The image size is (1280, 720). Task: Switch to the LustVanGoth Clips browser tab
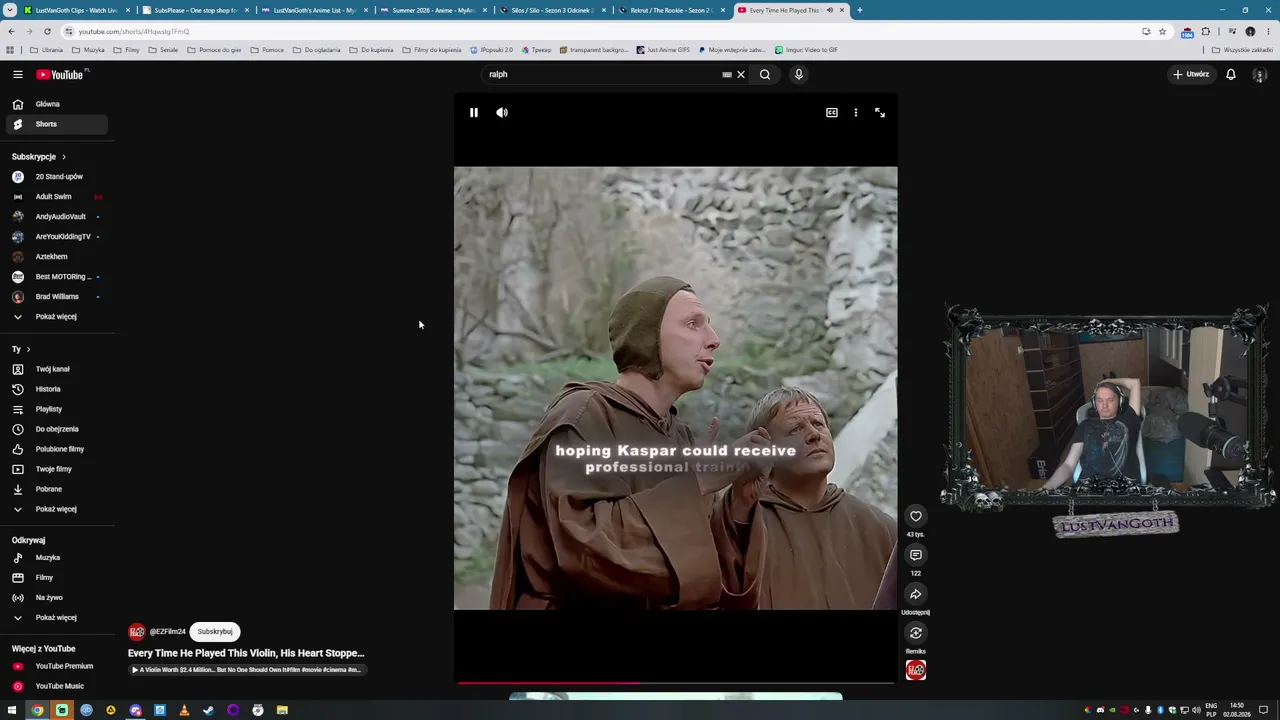click(x=75, y=10)
